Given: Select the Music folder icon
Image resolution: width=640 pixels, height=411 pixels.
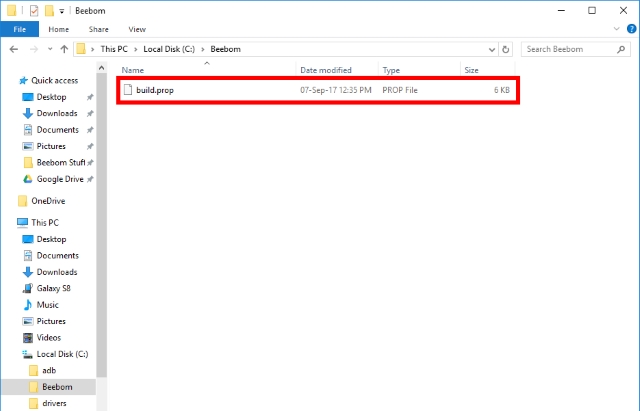Looking at the screenshot, I should pos(27,304).
